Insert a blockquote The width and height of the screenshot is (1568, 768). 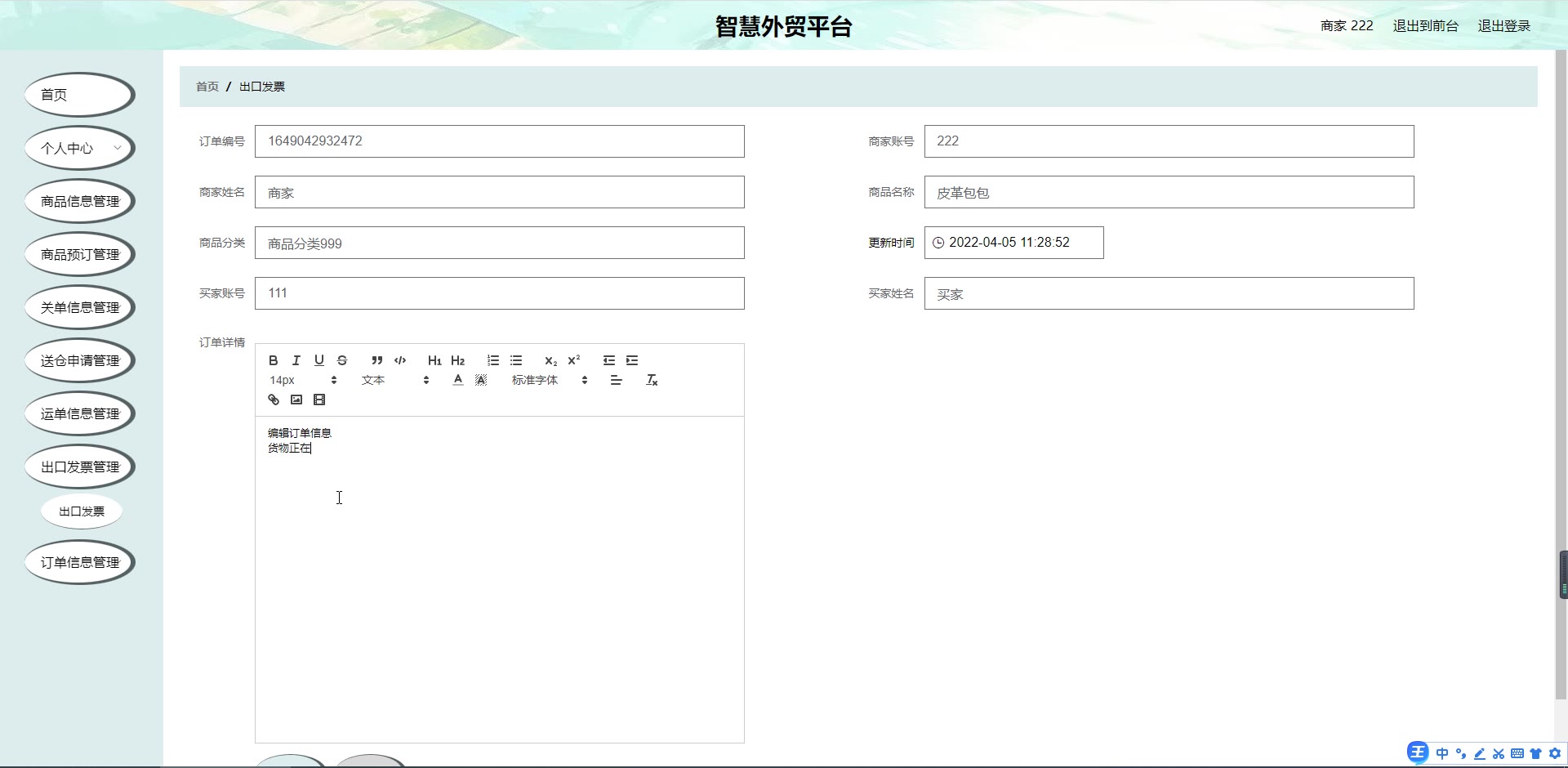377,360
